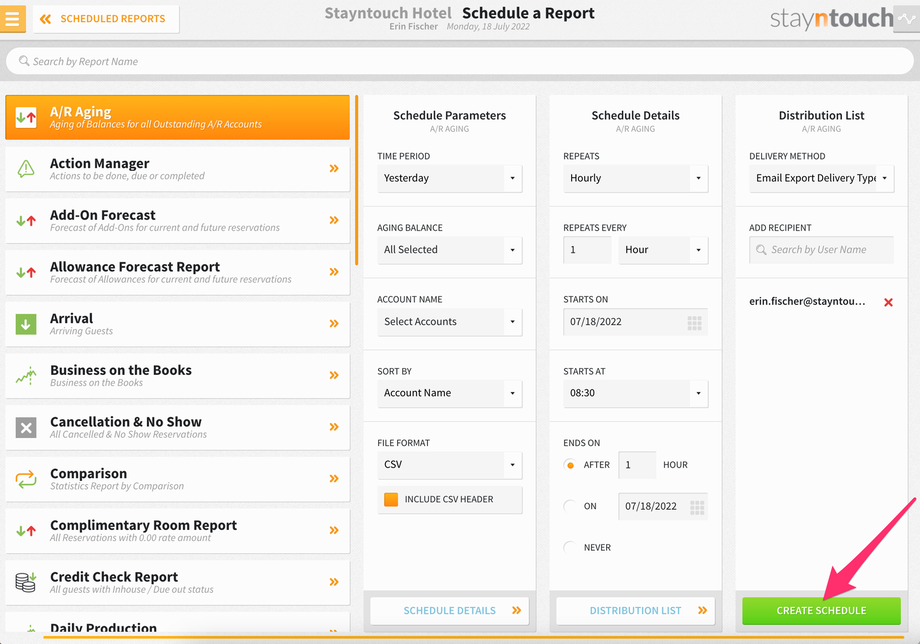Open Arrival report via its chevron
Screen dimensions: 920x644
[334, 324]
